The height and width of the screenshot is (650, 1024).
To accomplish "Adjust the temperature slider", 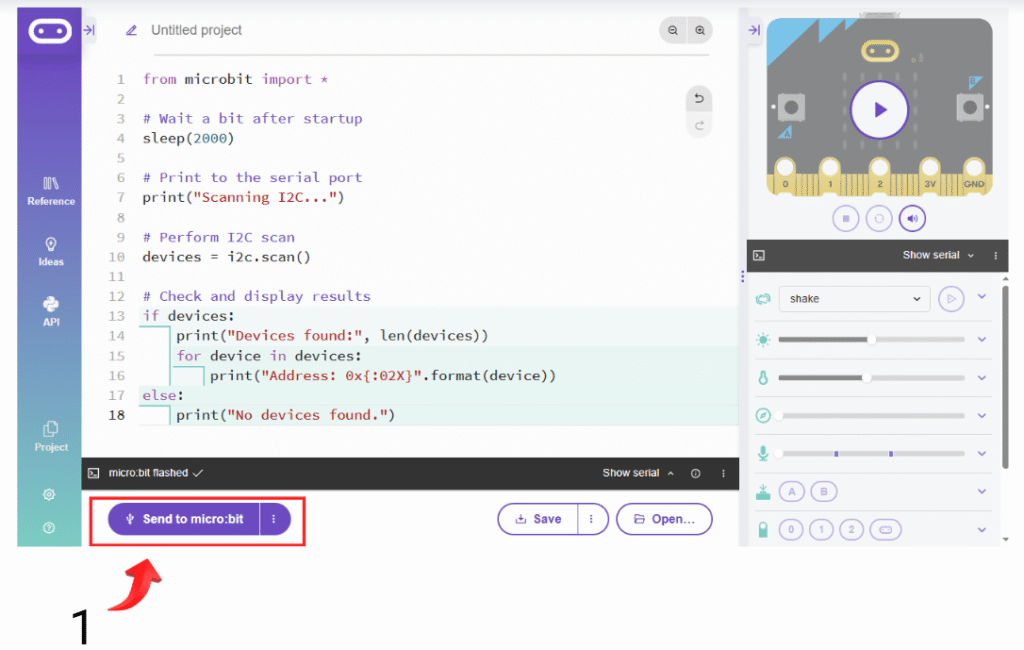I will (866, 378).
